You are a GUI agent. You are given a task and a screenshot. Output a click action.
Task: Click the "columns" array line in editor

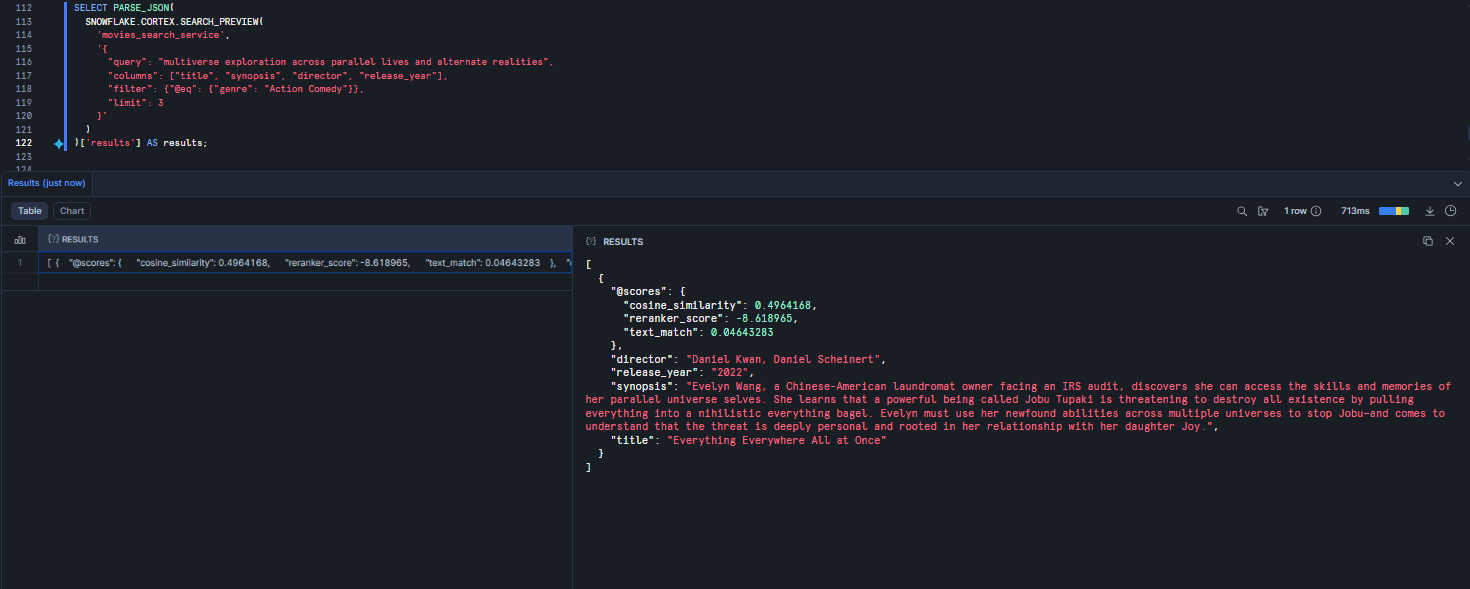tap(278, 76)
